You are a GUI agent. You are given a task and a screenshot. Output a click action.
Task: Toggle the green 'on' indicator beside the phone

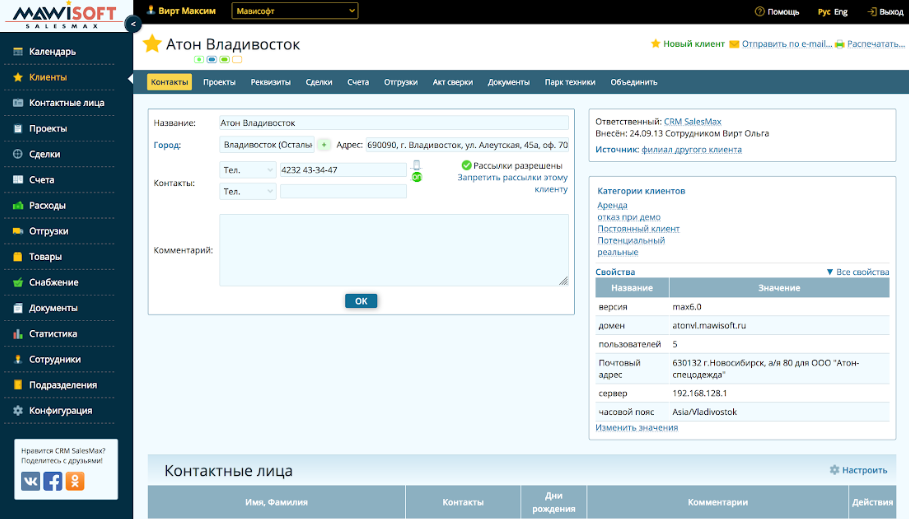click(x=416, y=177)
